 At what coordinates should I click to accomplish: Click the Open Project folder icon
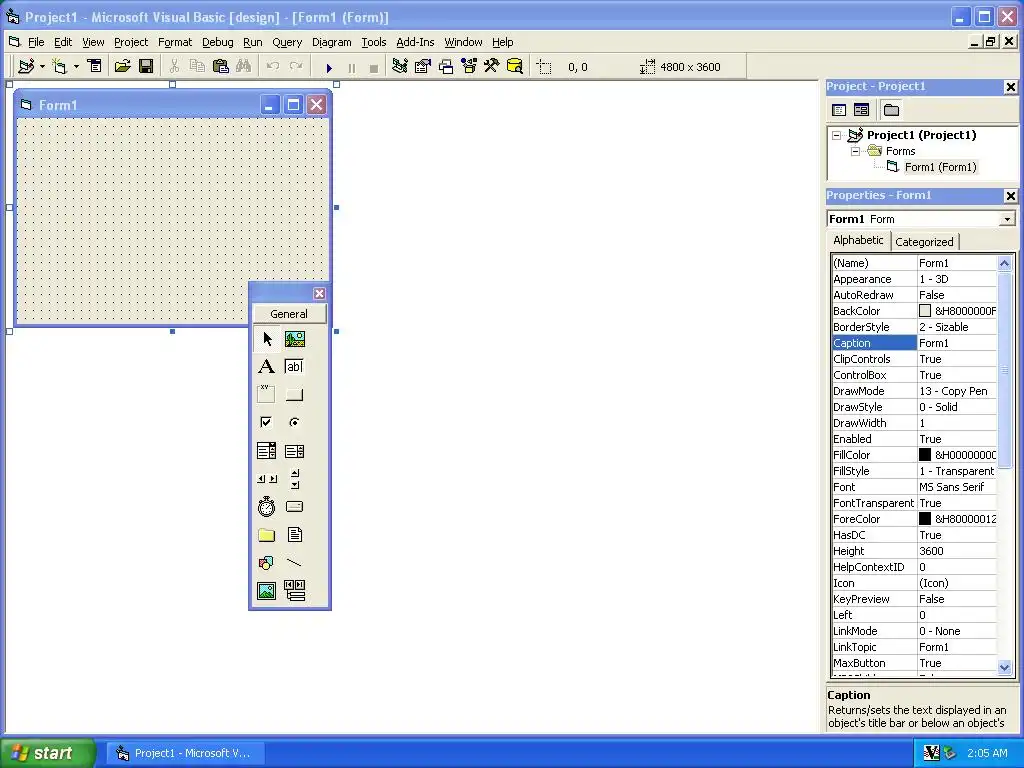tap(122, 66)
